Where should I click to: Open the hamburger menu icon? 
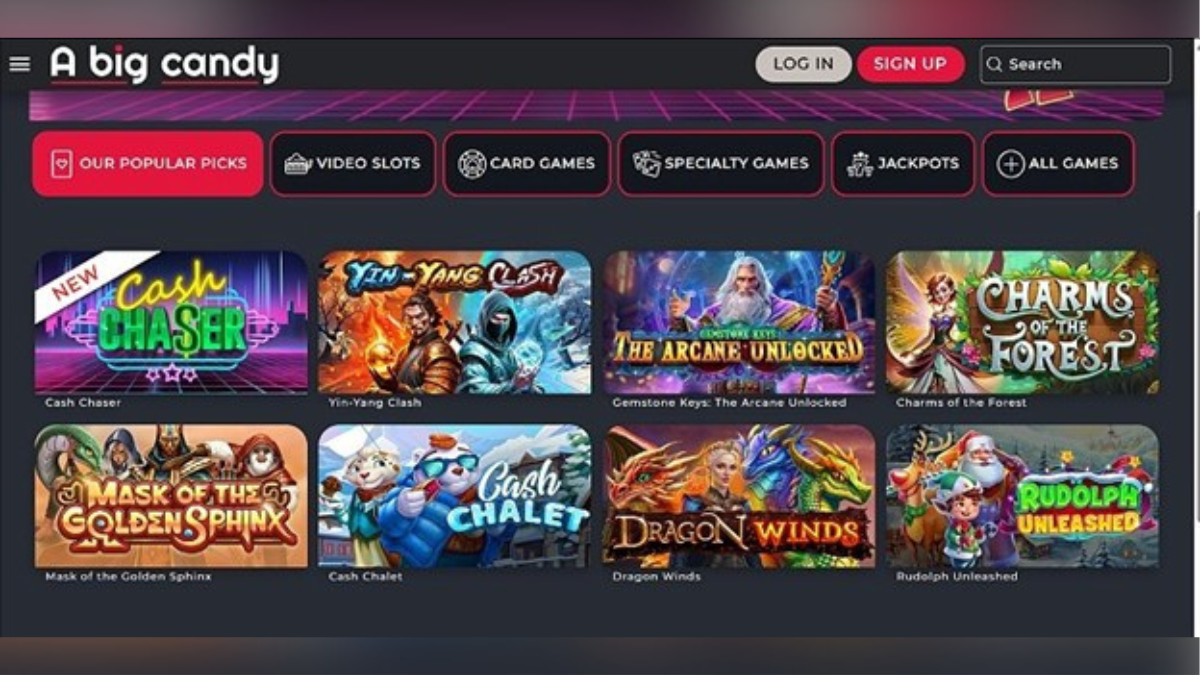point(19,64)
